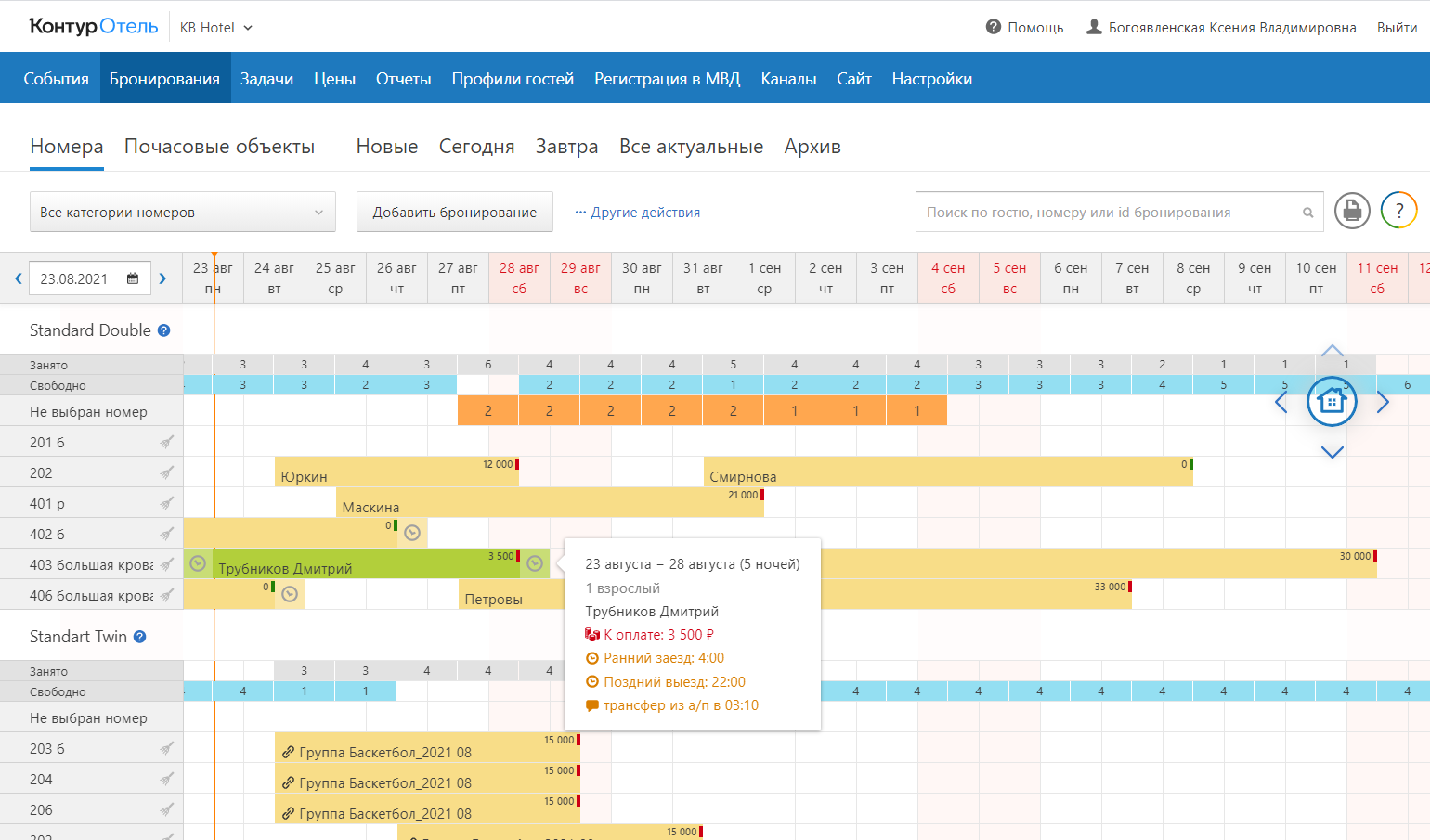Click the home icon in the navigation pad

click(x=1332, y=402)
